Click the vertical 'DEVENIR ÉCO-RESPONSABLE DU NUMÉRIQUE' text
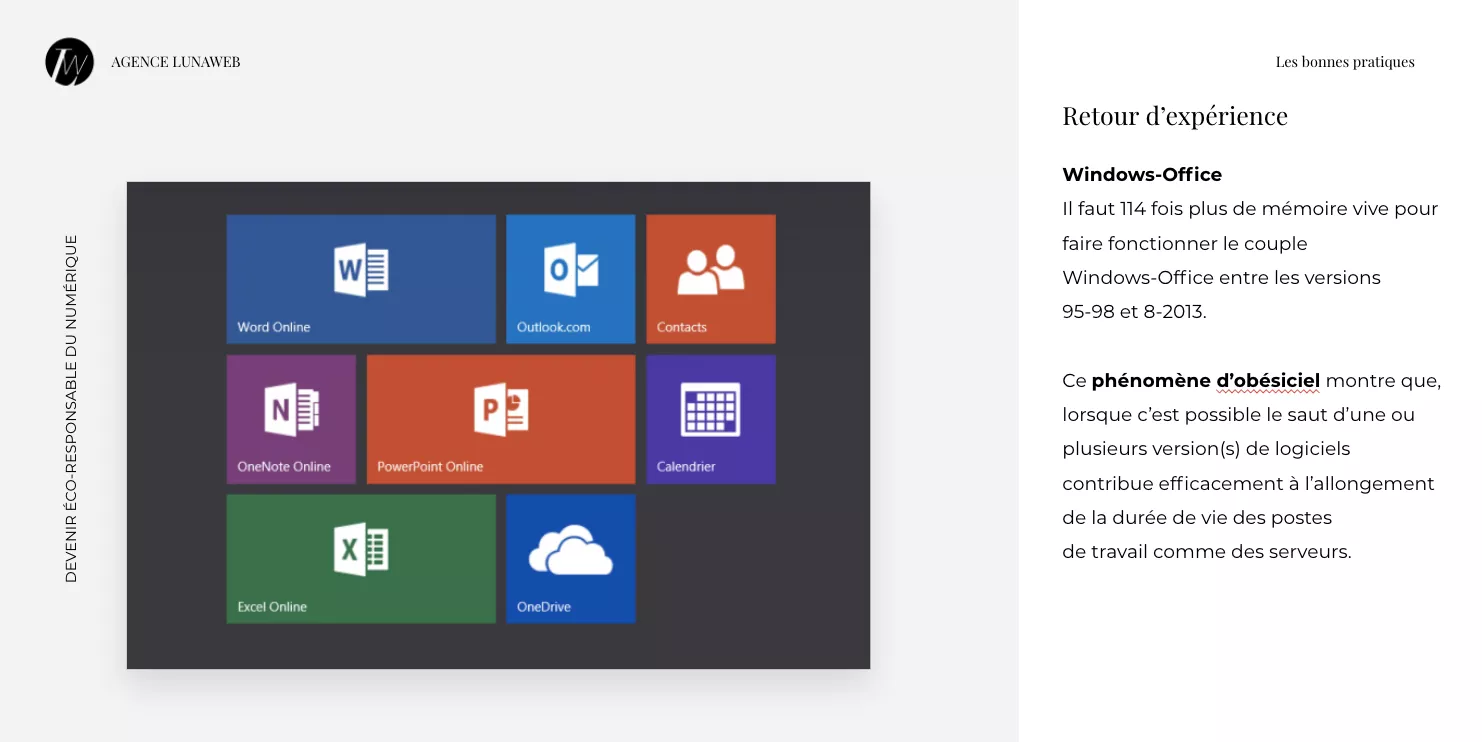Viewport: 1482px width, 742px height. (x=71, y=408)
